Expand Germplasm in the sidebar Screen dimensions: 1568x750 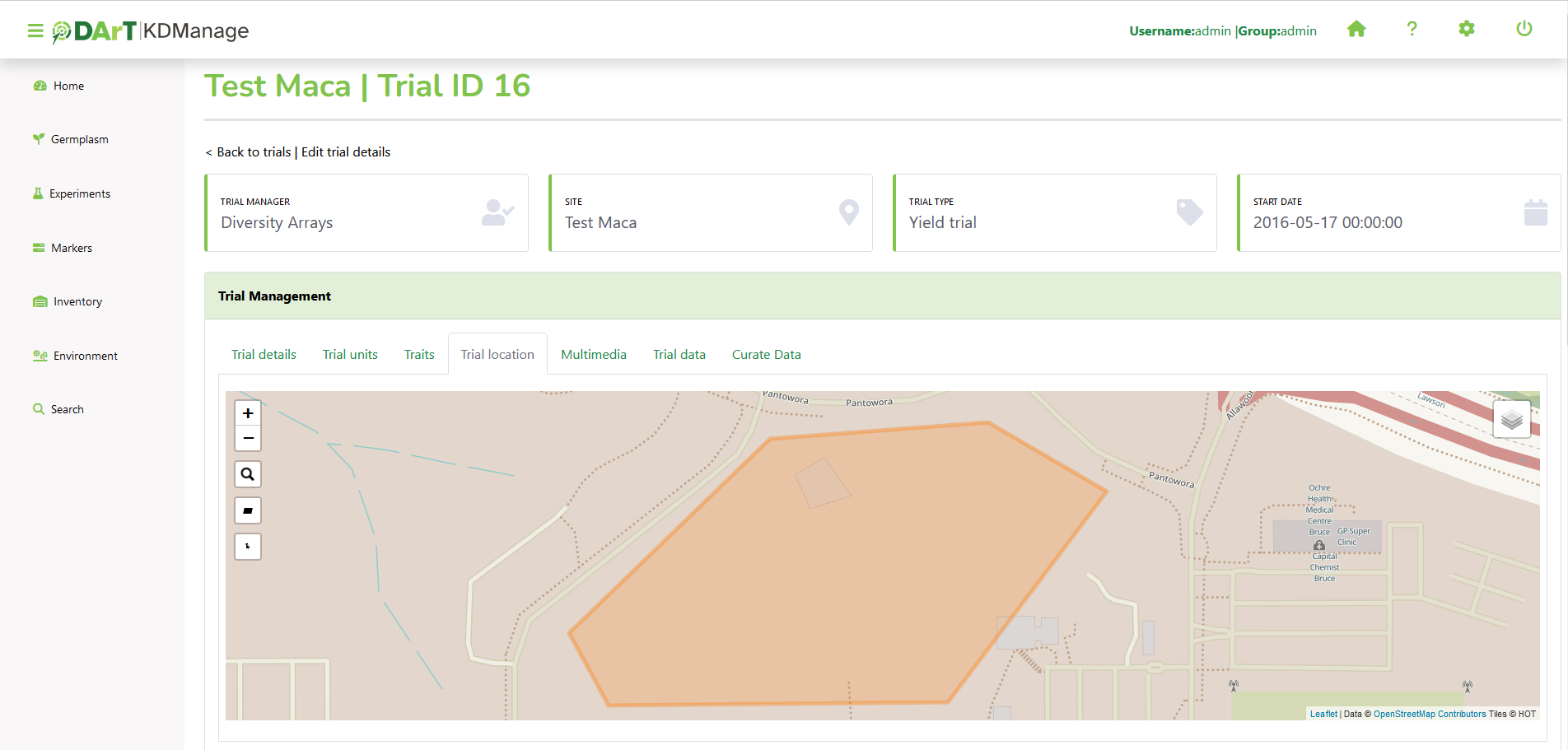pyautogui.click(x=79, y=140)
